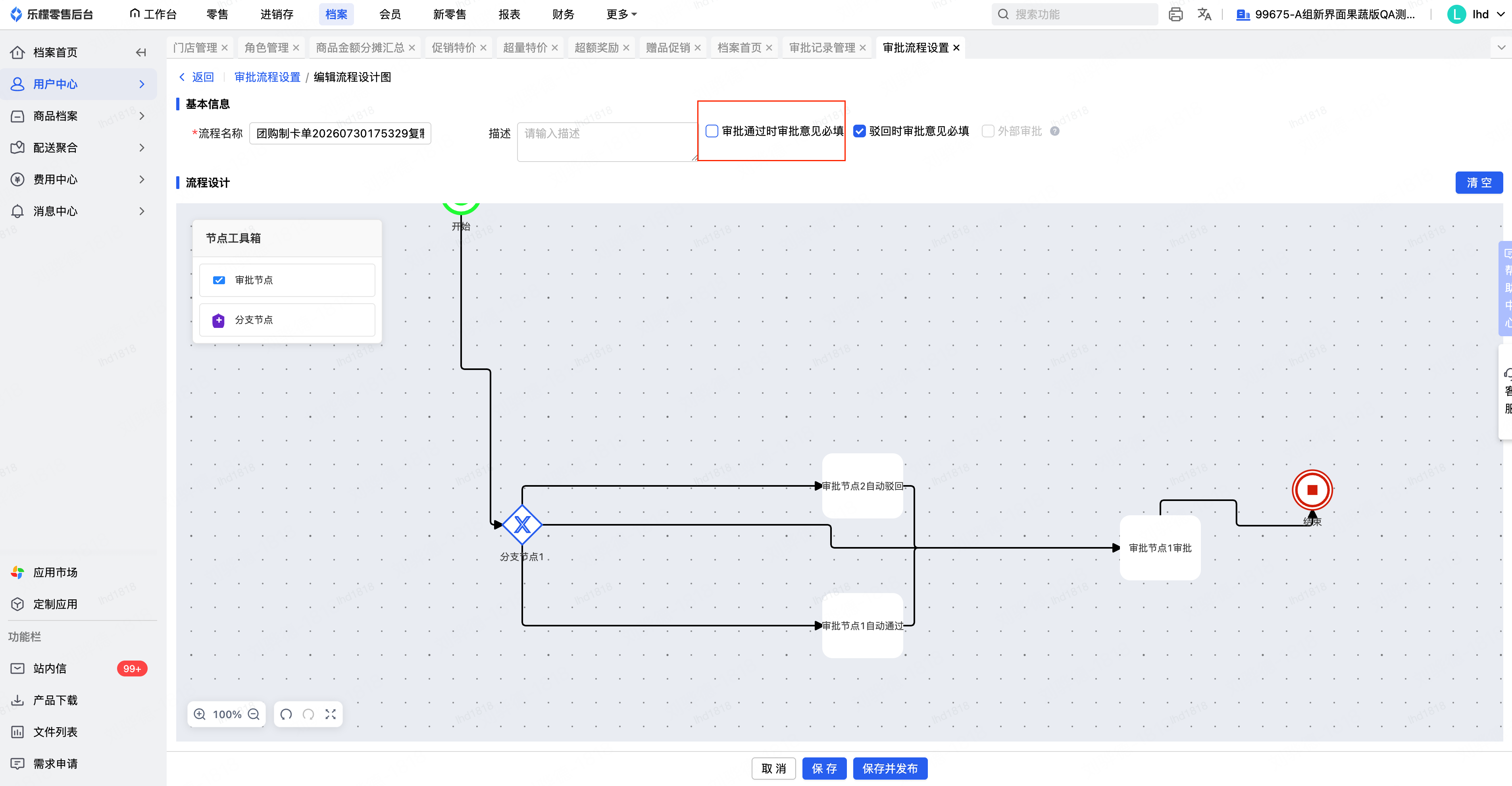
Task: Click the 乐檬零售后台 logo
Action: click(x=52, y=14)
